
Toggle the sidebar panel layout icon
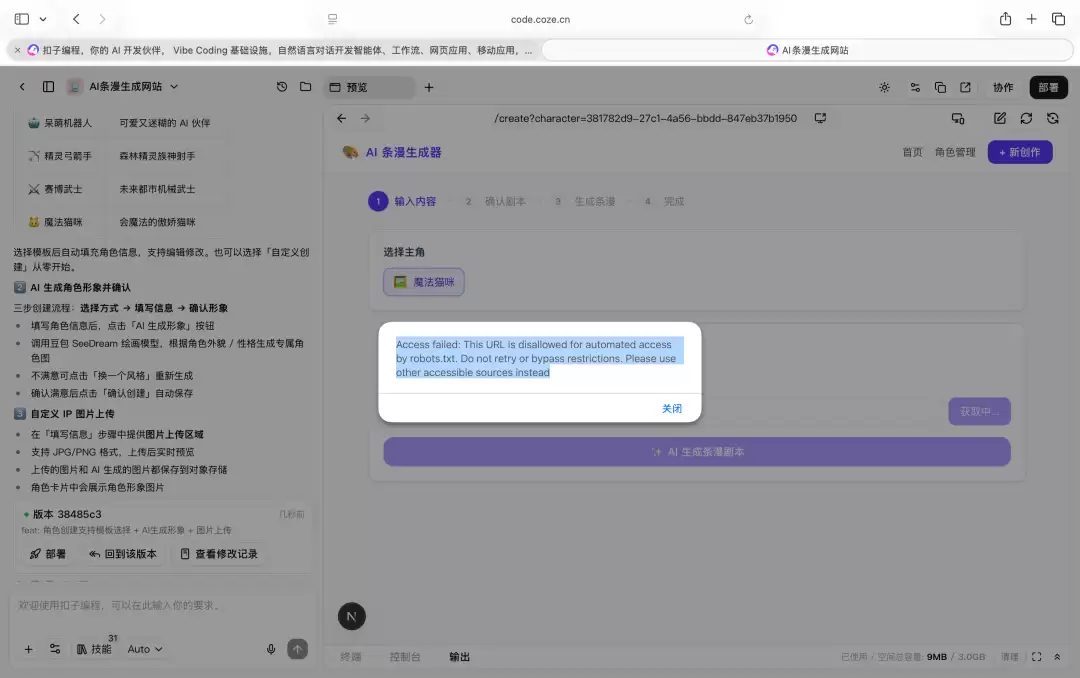tap(48, 87)
